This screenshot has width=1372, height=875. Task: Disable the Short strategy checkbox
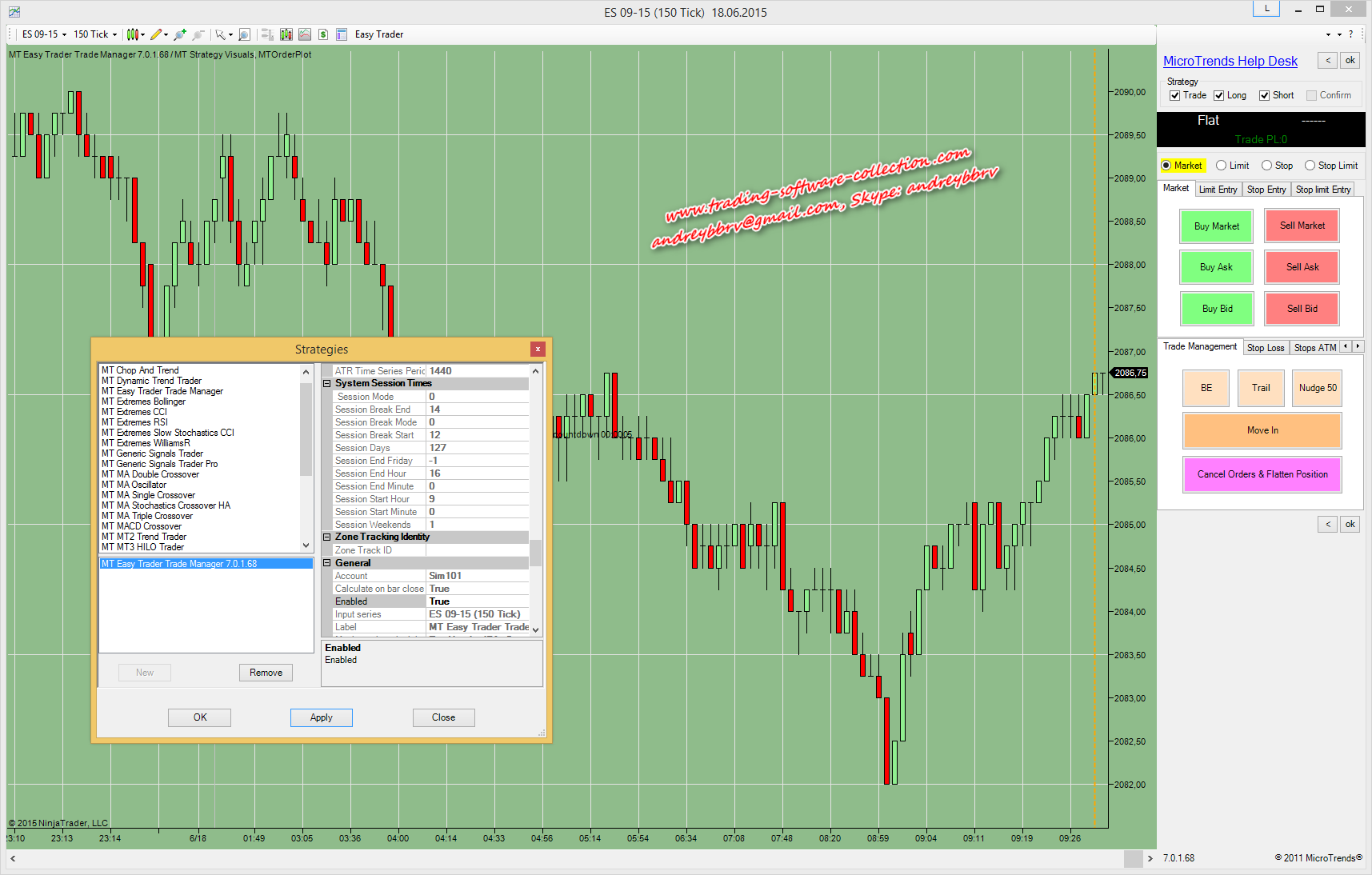(1264, 96)
